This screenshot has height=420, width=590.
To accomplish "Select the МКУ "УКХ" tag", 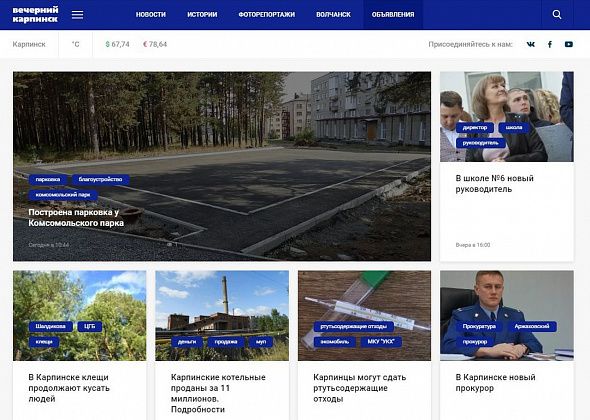I will coord(381,342).
